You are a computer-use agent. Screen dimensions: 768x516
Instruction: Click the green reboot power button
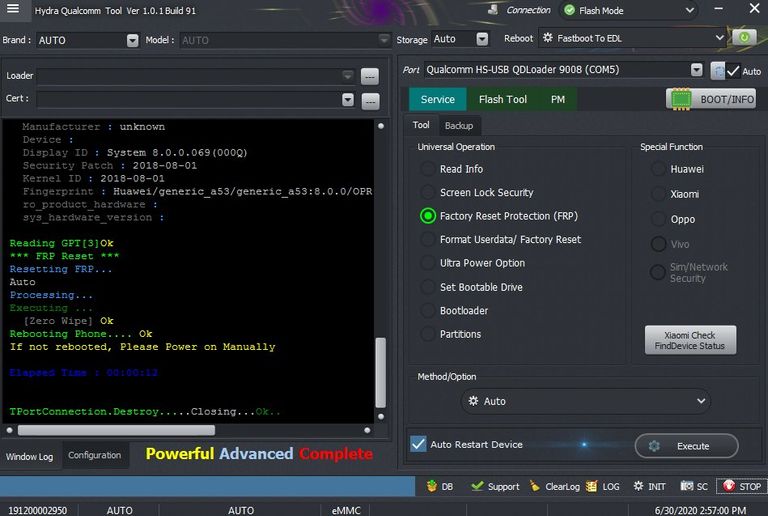click(x=744, y=37)
